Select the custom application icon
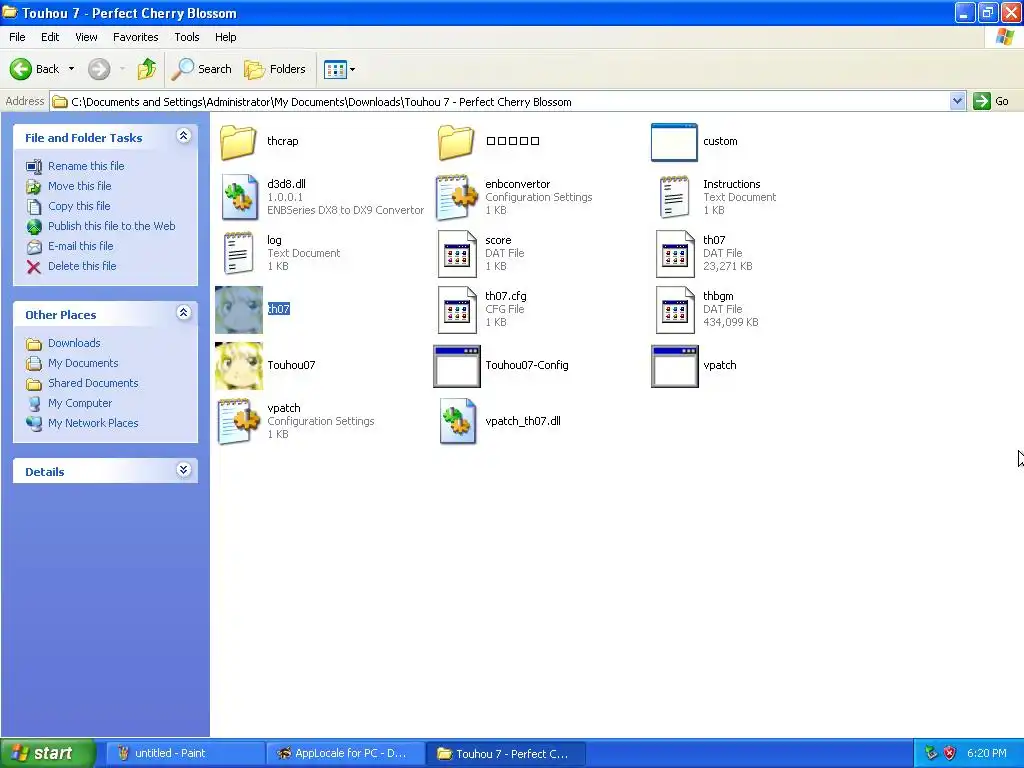 pos(674,142)
